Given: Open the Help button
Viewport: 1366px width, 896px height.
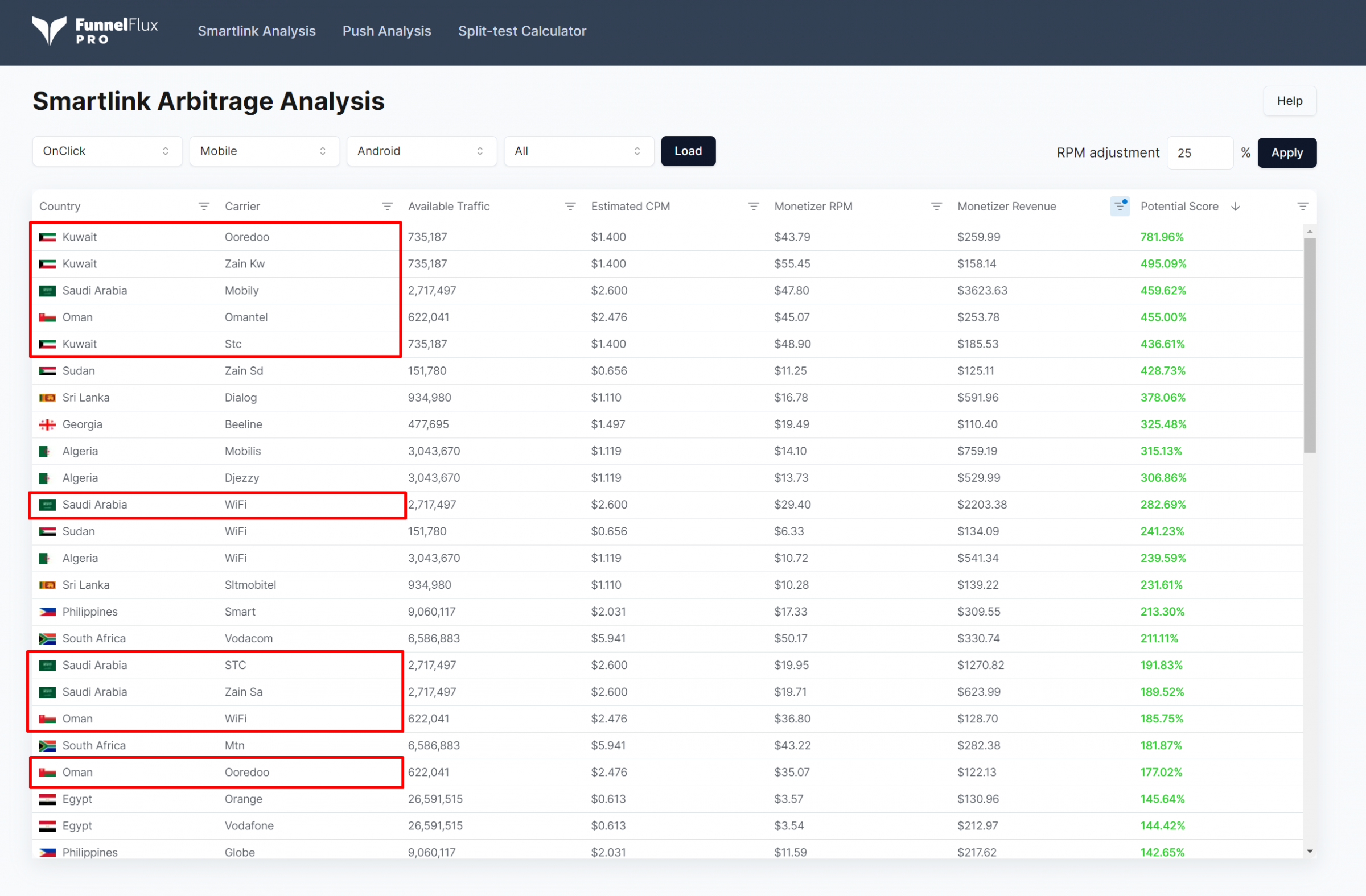Looking at the screenshot, I should (x=1290, y=101).
